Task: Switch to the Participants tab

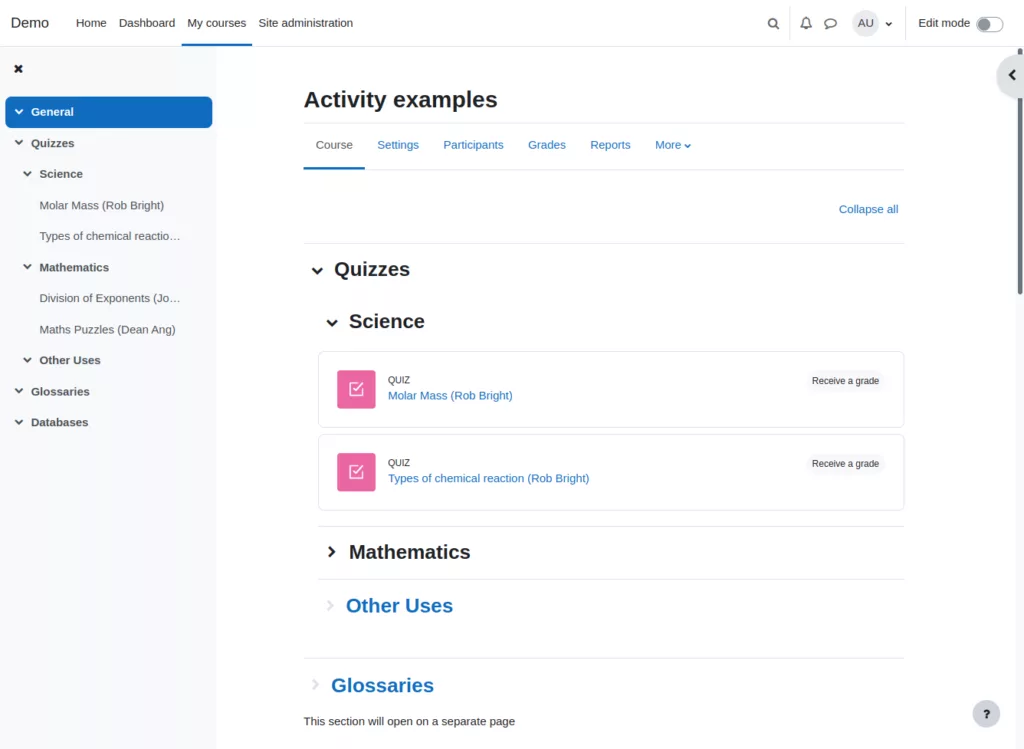Action: click(x=473, y=145)
